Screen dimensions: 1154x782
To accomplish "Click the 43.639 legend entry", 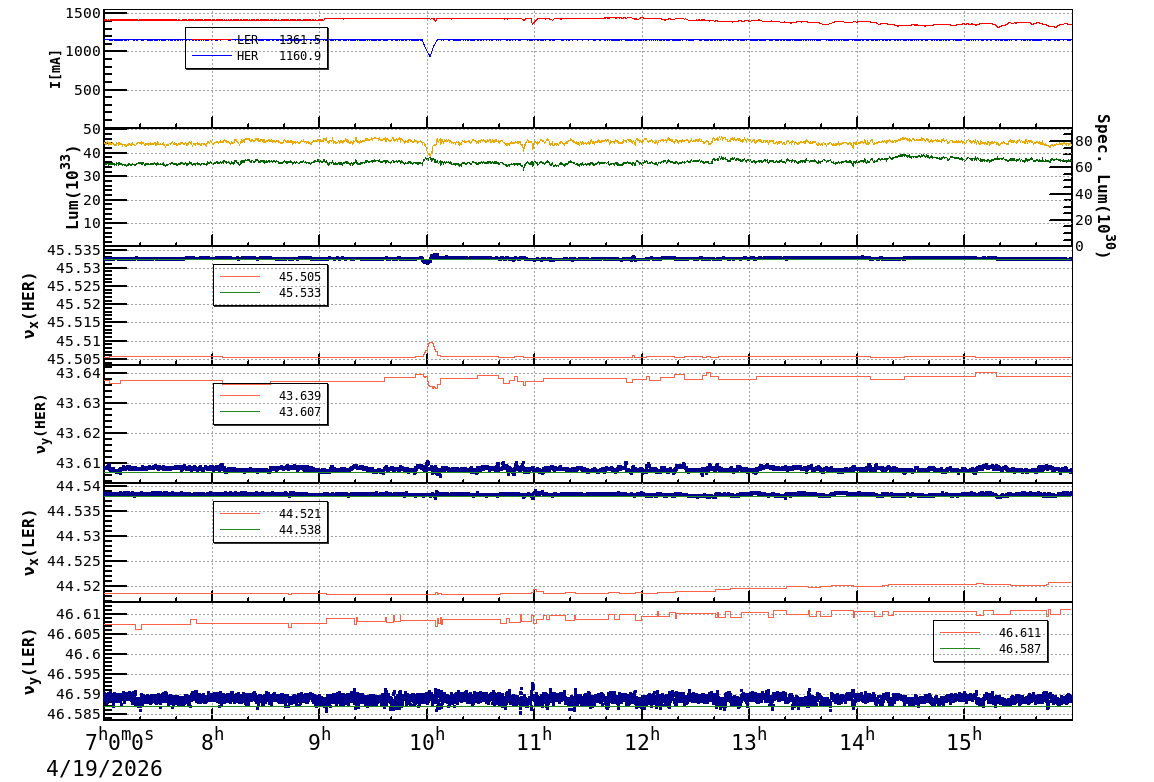I will [270, 396].
